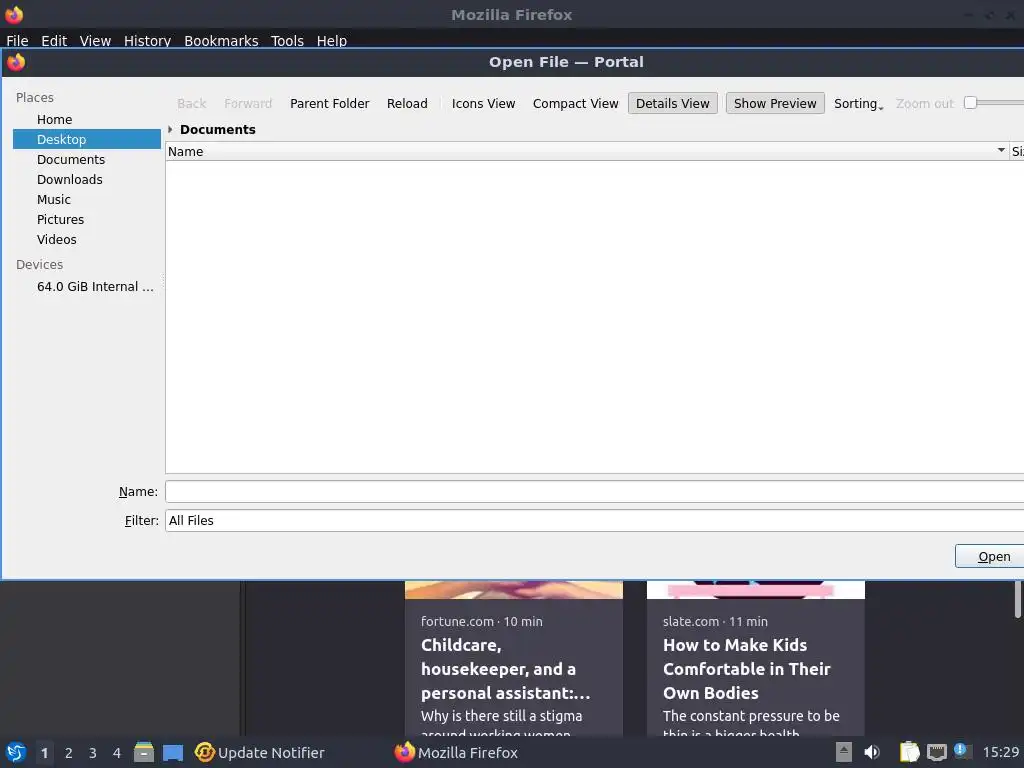
Task: Click the volume icon in the system tray
Action: click(872, 752)
